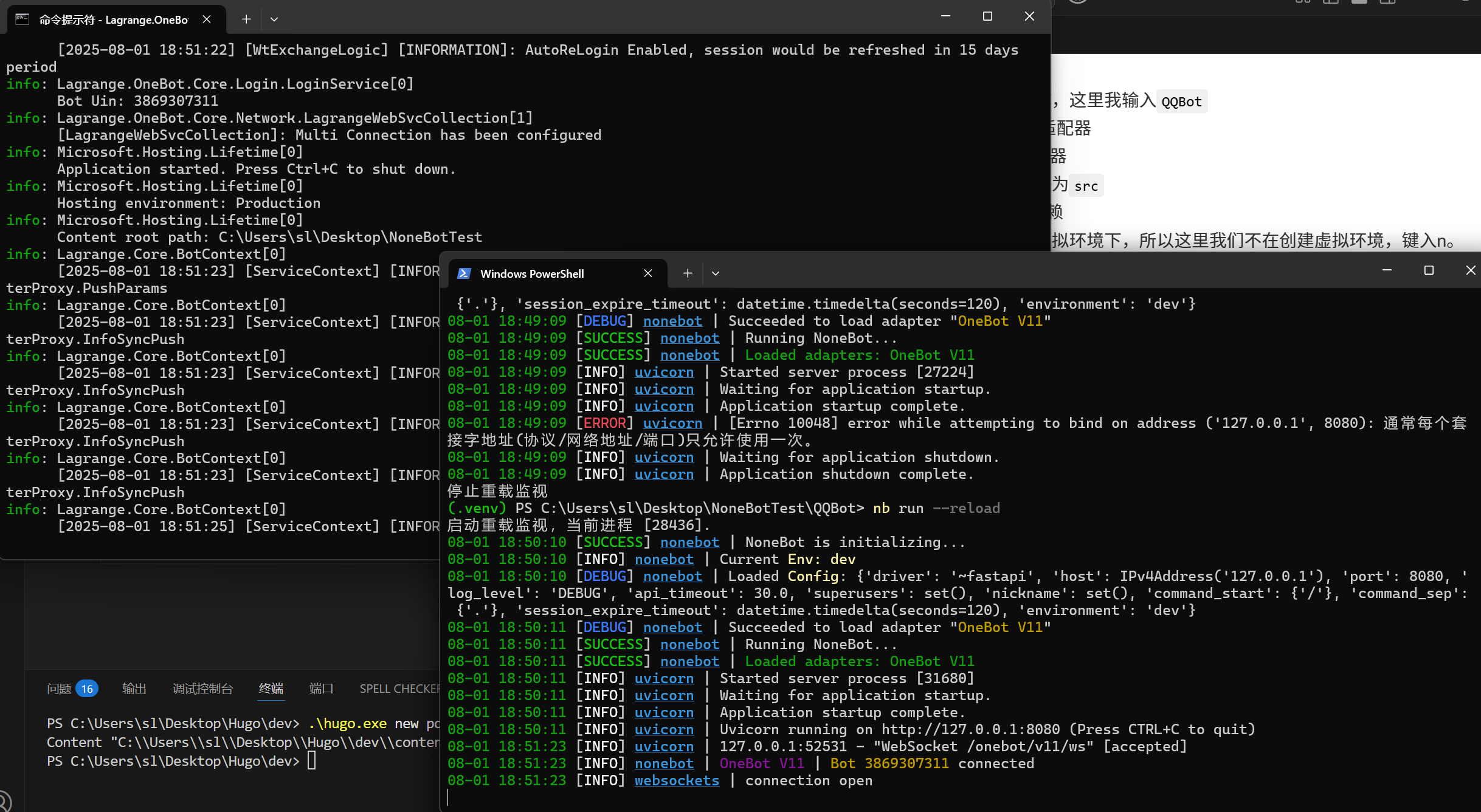Open a new tab in the command prompt window
1481x812 pixels.
click(x=246, y=19)
